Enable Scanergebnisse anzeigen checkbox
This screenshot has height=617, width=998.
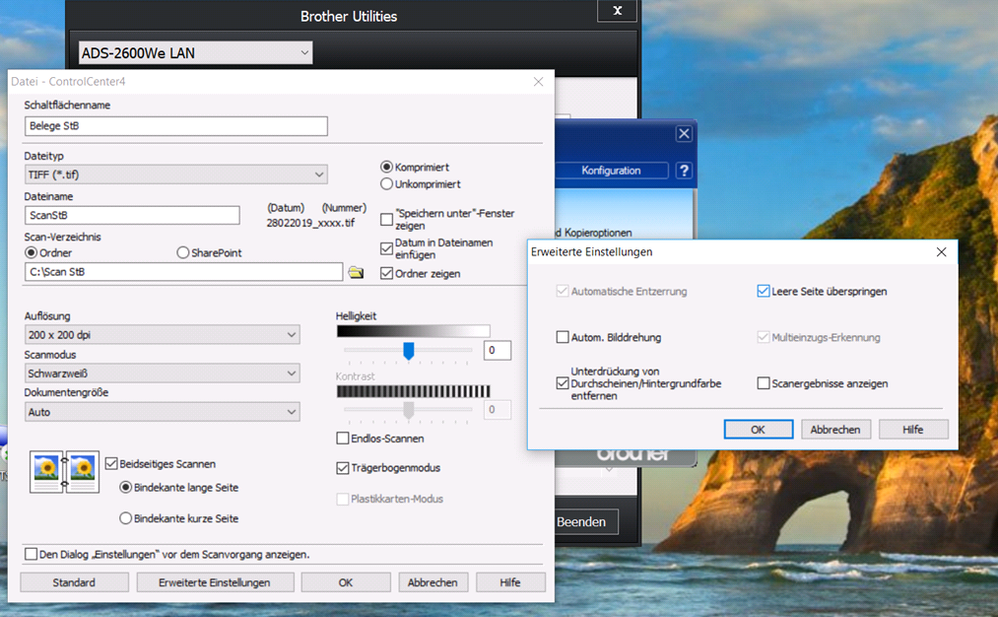763,383
